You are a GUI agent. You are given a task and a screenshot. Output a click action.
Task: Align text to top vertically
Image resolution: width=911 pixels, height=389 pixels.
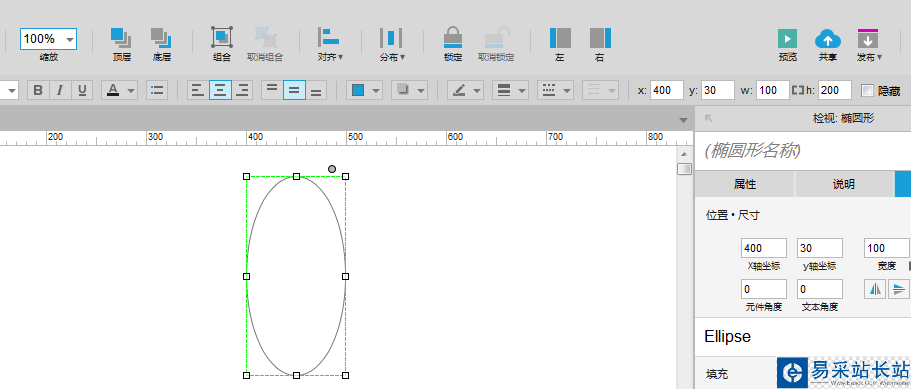click(272, 90)
